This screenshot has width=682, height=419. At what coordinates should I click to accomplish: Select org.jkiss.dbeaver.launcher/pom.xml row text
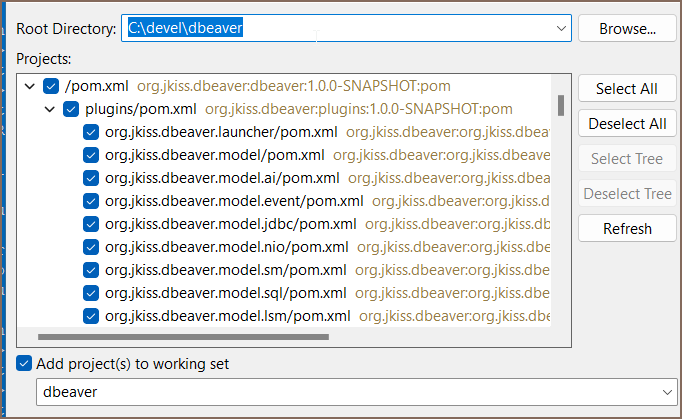[221, 132]
